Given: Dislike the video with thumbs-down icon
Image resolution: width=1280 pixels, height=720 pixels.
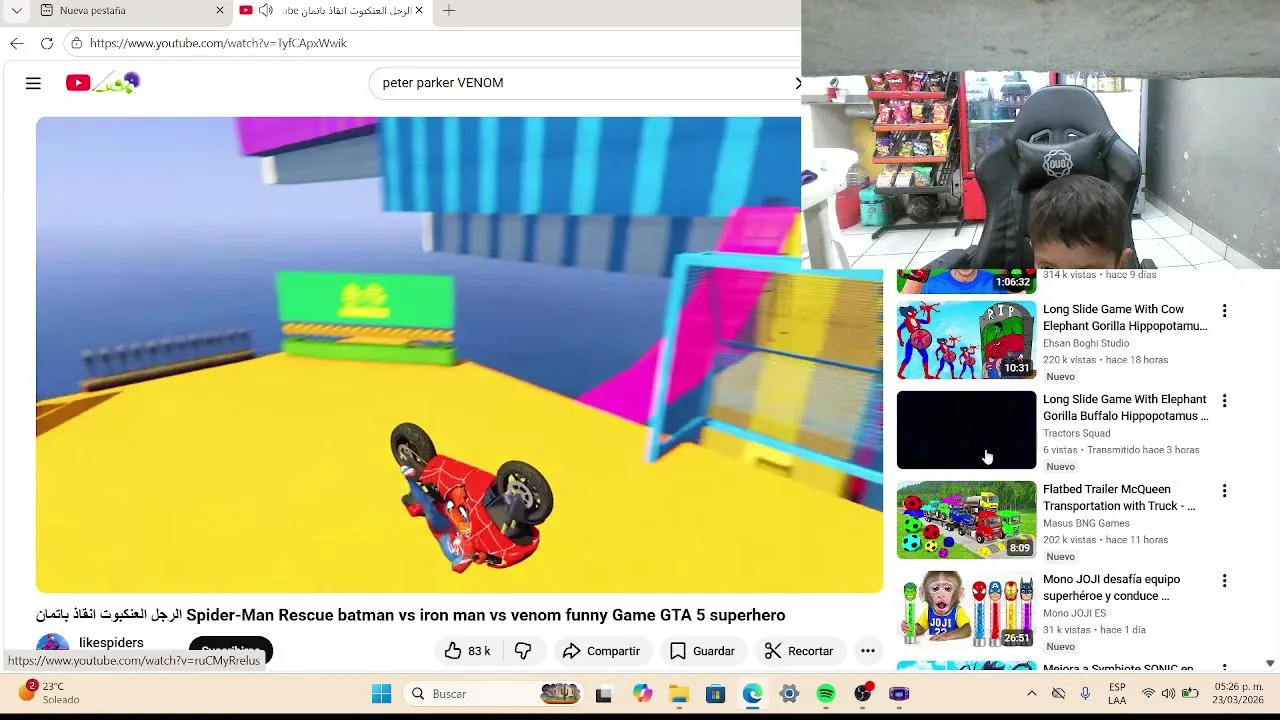Looking at the screenshot, I should pyautogui.click(x=522, y=651).
